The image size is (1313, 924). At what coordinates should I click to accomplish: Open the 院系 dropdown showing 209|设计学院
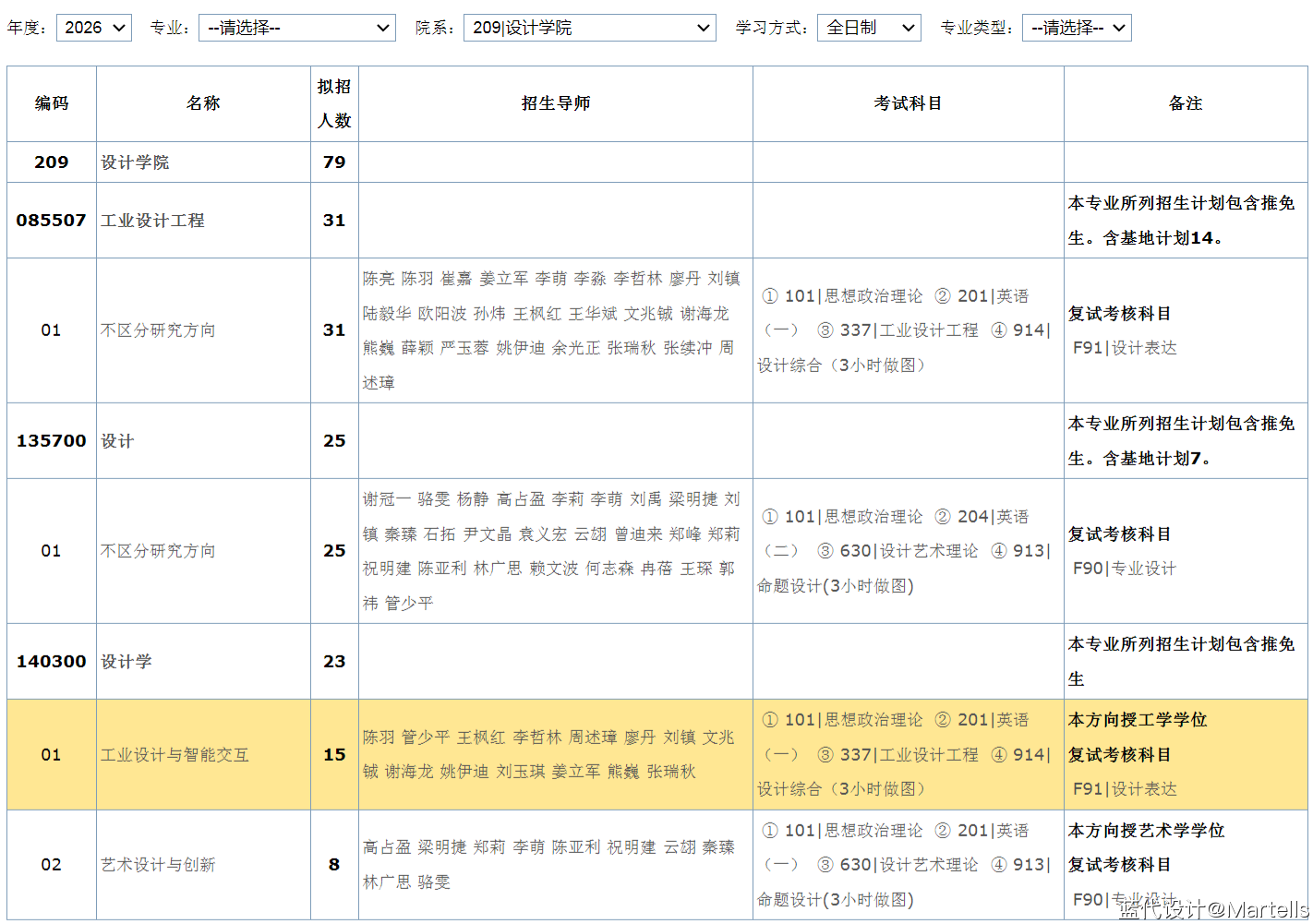pos(589,28)
